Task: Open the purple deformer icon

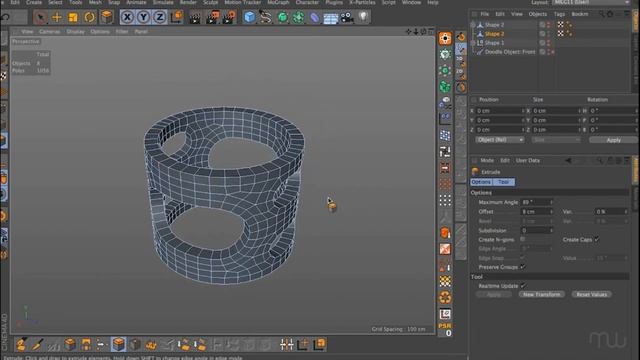Action: tap(315, 17)
